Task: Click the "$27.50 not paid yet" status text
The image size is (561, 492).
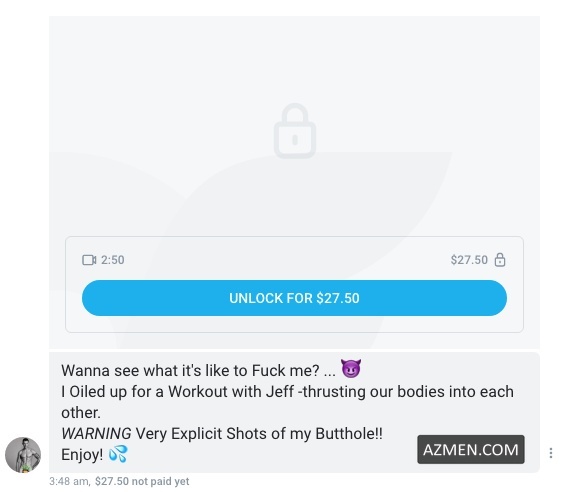Action: pyautogui.click(x=142, y=481)
